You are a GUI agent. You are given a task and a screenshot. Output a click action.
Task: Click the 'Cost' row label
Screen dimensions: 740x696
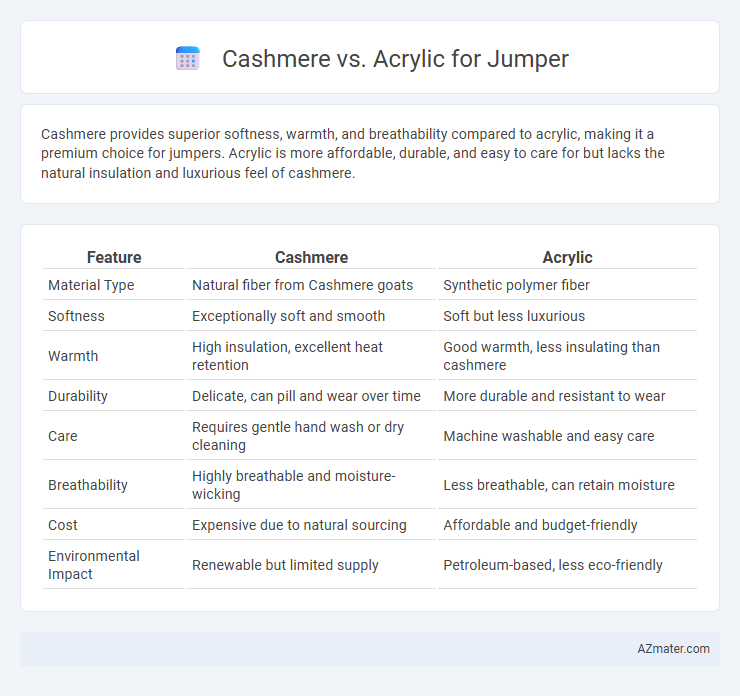coord(63,525)
